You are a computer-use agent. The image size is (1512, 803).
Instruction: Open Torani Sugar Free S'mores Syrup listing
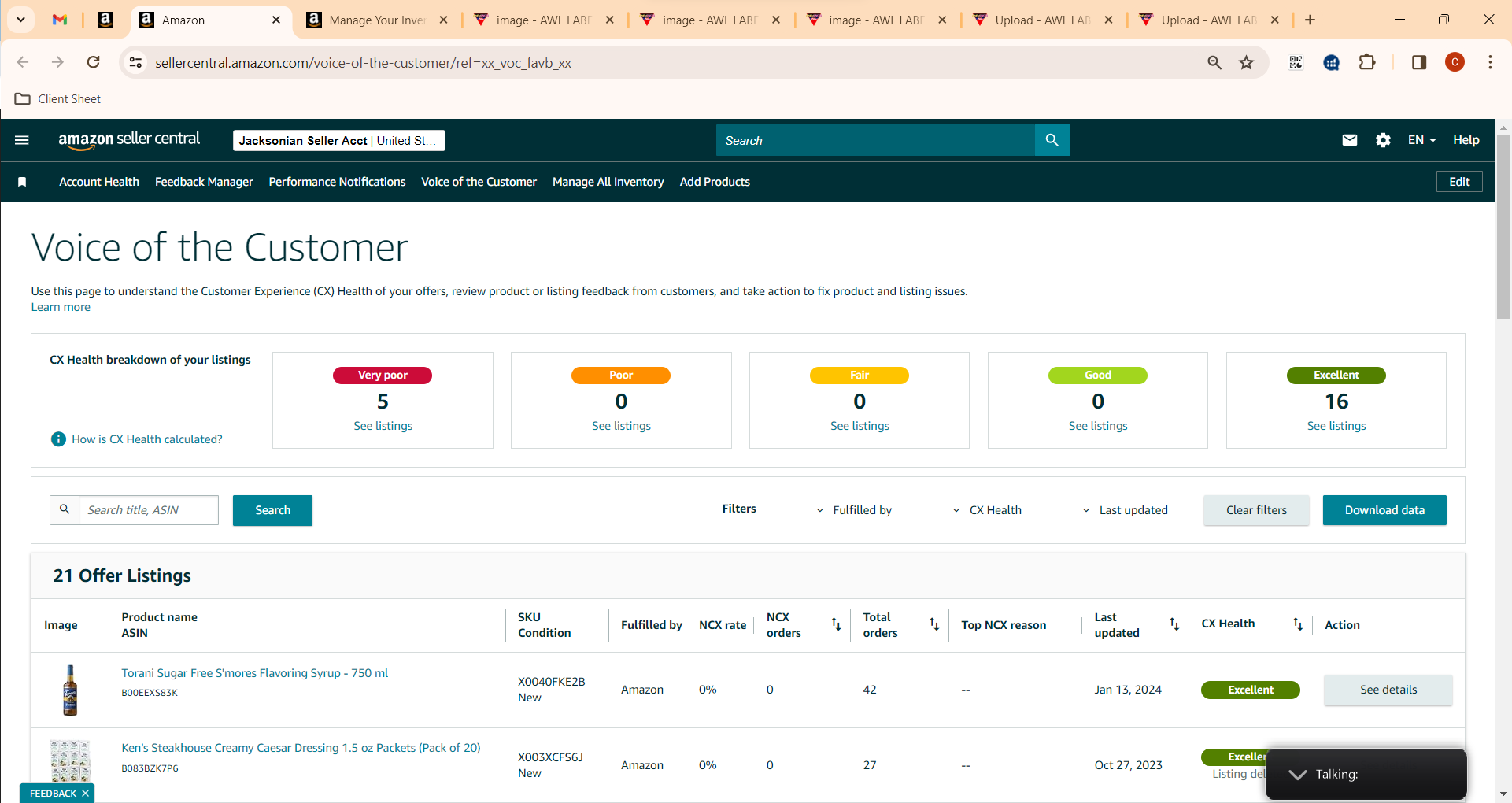click(254, 673)
